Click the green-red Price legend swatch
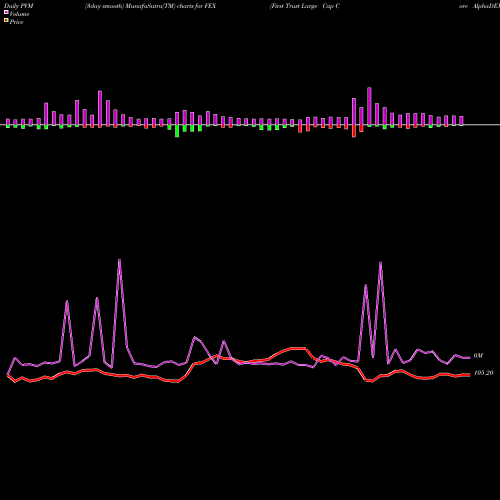 [6, 21]
